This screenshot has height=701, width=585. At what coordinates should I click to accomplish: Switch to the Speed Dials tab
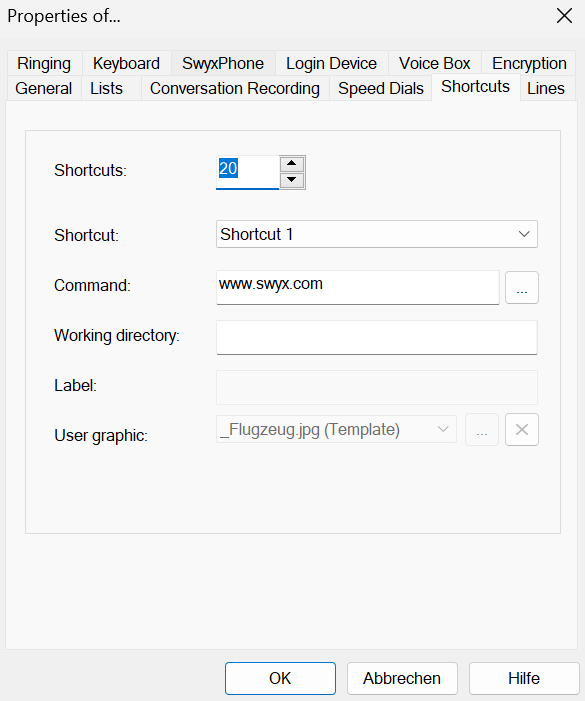pyautogui.click(x=381, y=88)
